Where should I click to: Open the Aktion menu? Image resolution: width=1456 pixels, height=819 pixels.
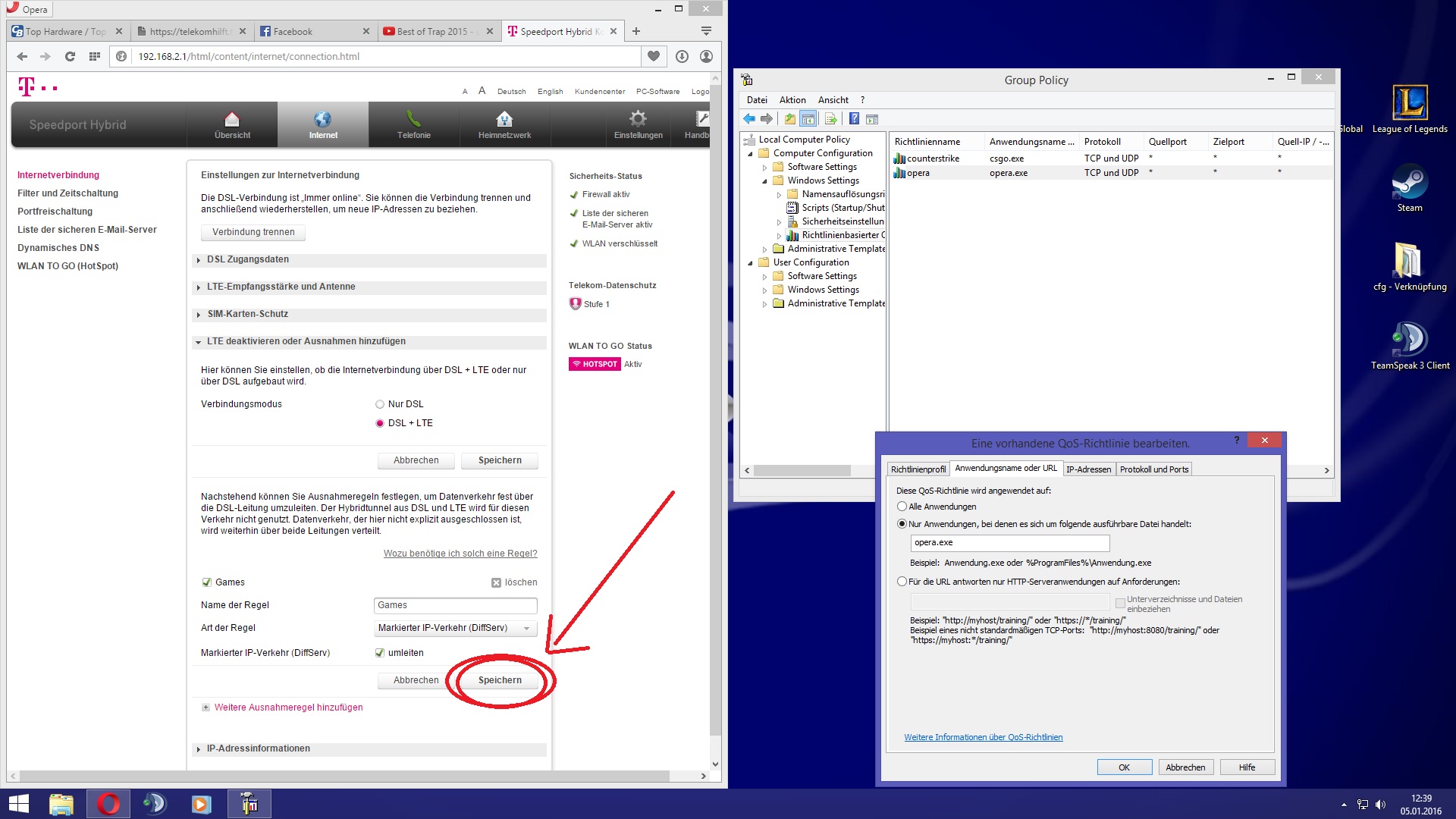[792, 100]
